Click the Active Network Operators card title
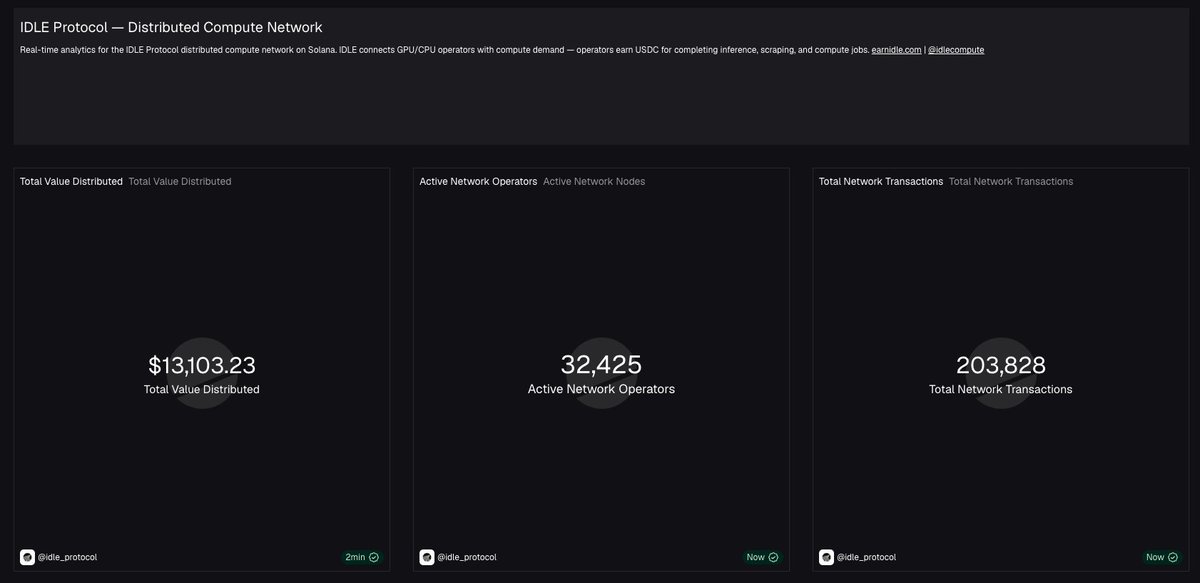Image resolution: width=1200 pixels, height=583 pixels. (478, 182)
